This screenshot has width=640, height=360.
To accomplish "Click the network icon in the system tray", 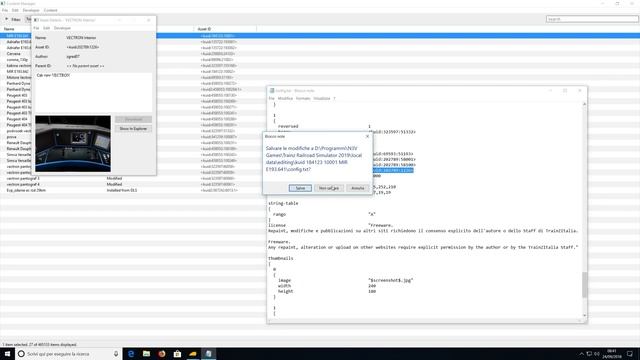I will point(589,354).
